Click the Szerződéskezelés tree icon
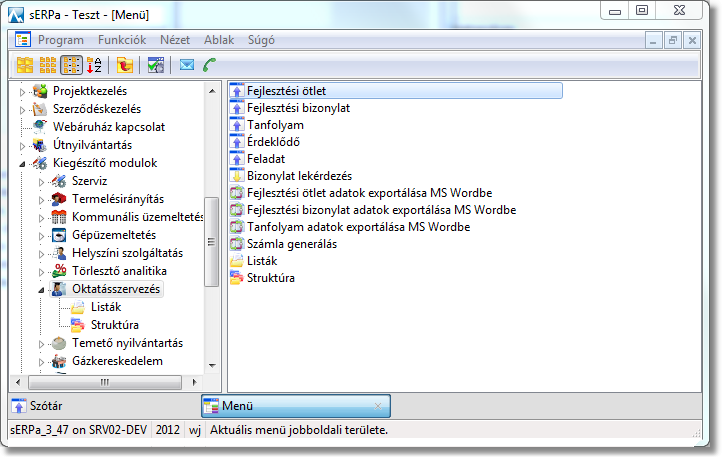Screen dimensions: 722x459 point(40,109)
